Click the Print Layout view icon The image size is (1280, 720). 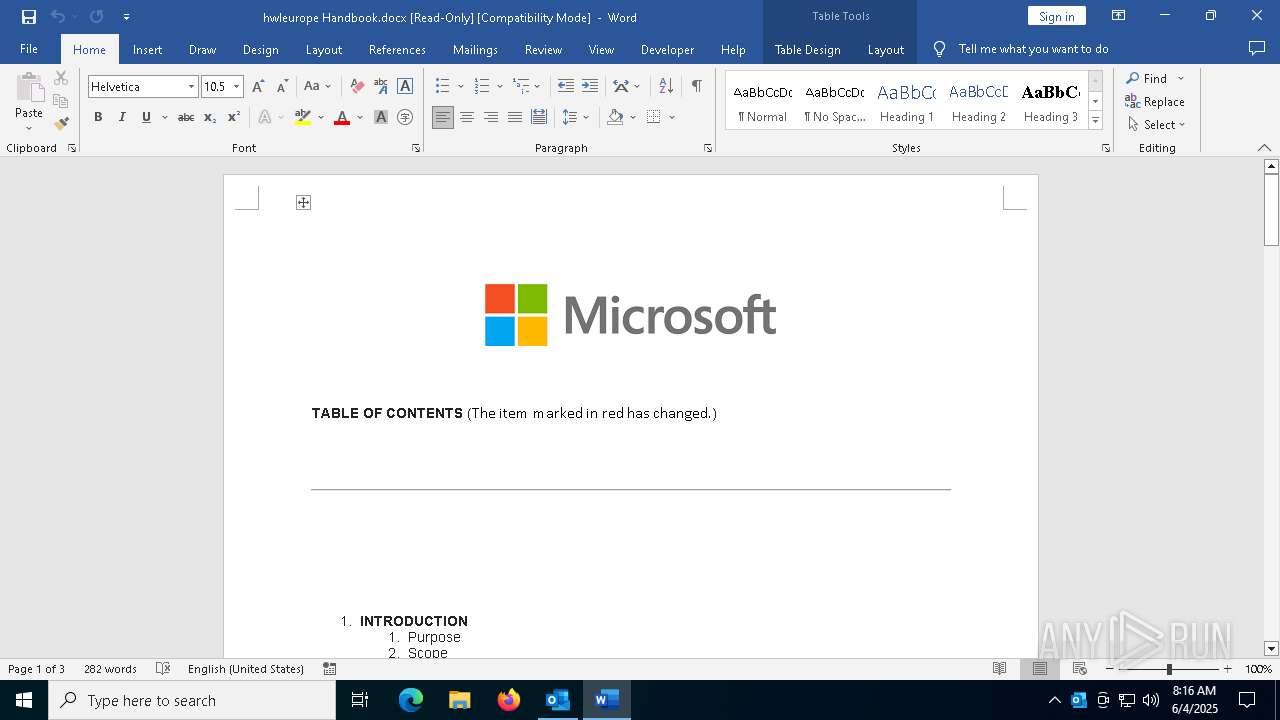click(x=1040, y=669)
